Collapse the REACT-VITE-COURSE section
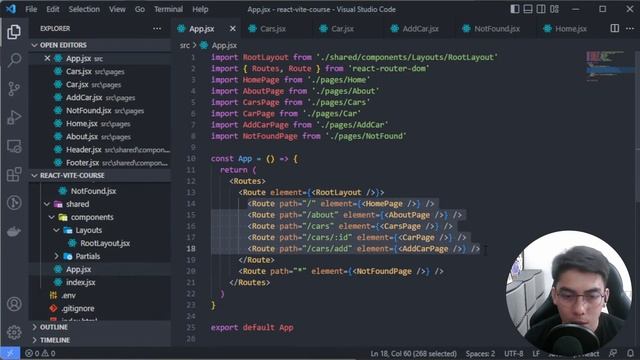The height and width of the screenshot is (360, 640). click(100, 176)
